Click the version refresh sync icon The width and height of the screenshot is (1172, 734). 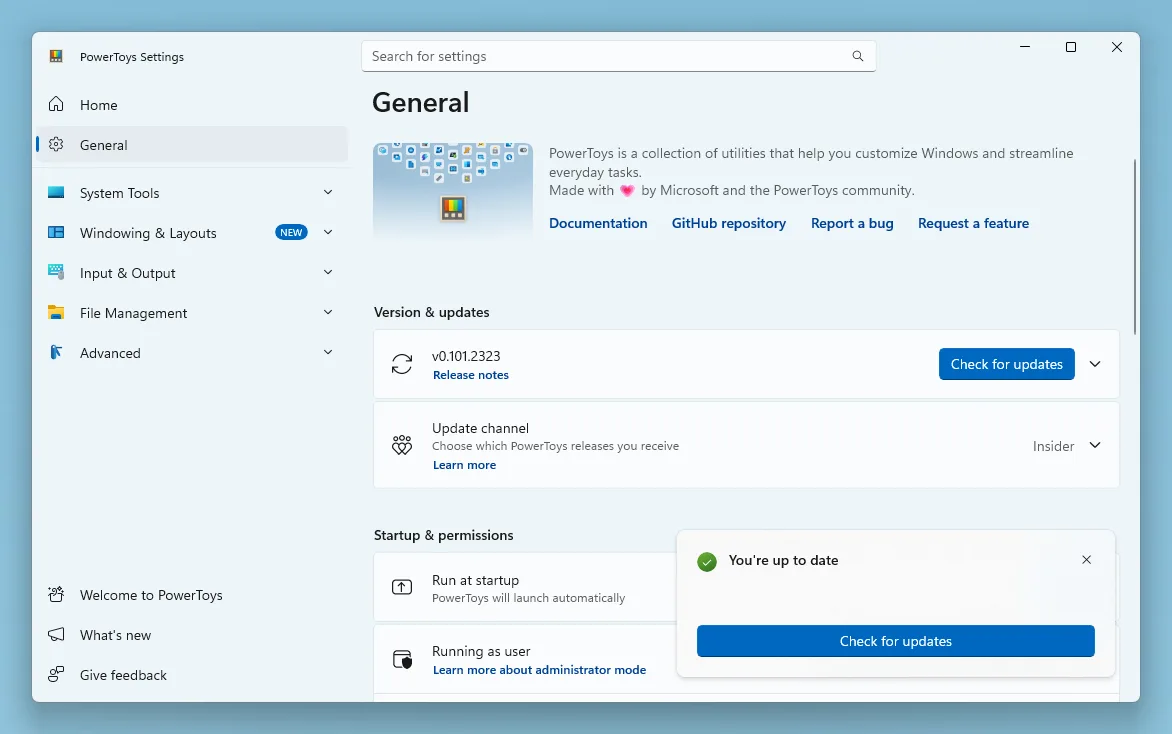click(x=402, y=364)
